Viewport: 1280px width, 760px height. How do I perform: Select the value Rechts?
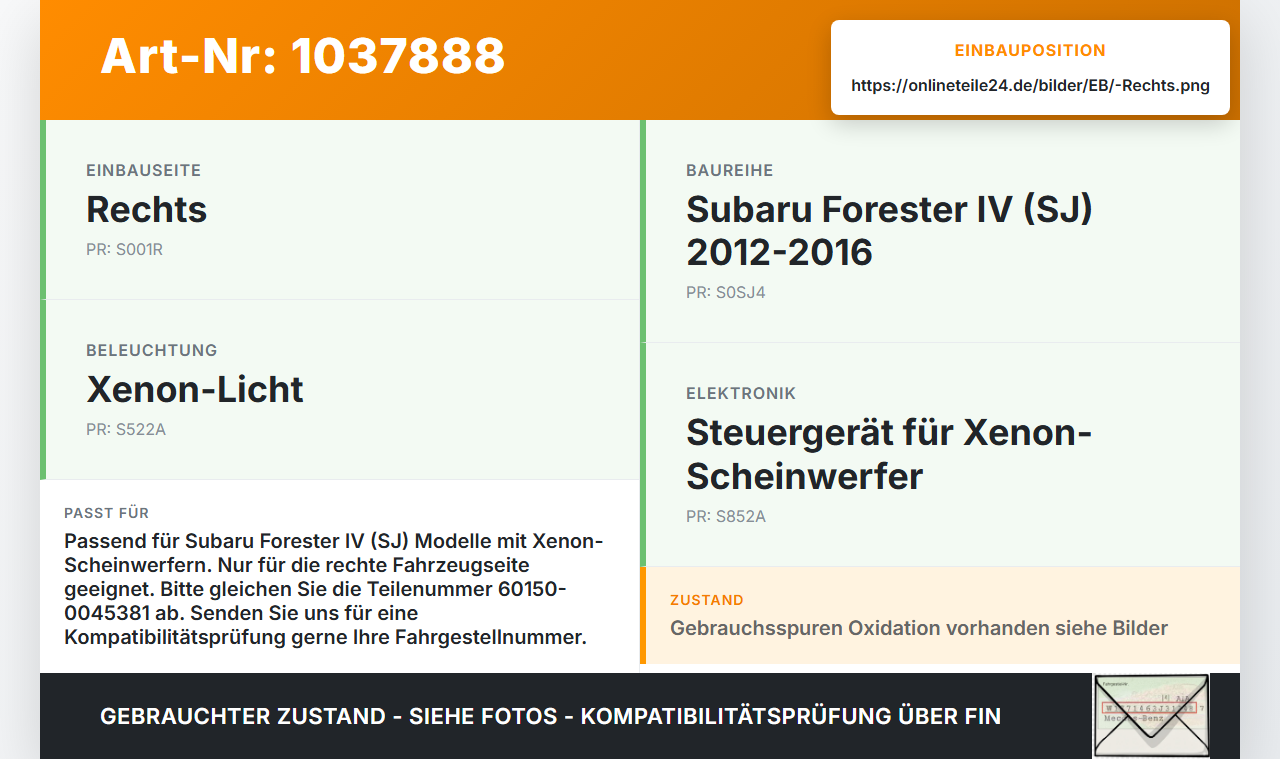[147, 209]
